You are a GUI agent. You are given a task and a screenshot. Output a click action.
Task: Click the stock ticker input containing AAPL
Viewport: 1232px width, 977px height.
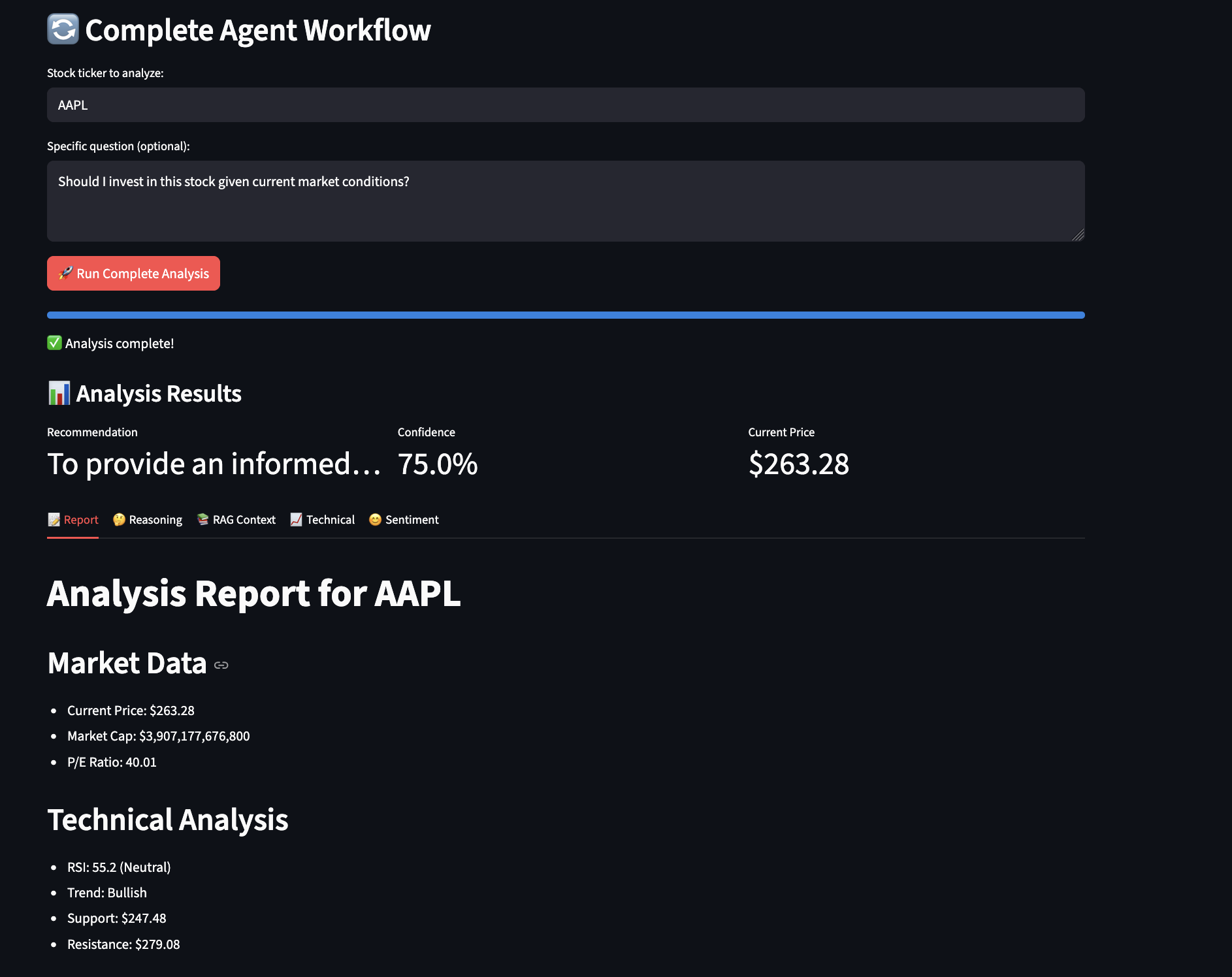[x=566, y=105]
